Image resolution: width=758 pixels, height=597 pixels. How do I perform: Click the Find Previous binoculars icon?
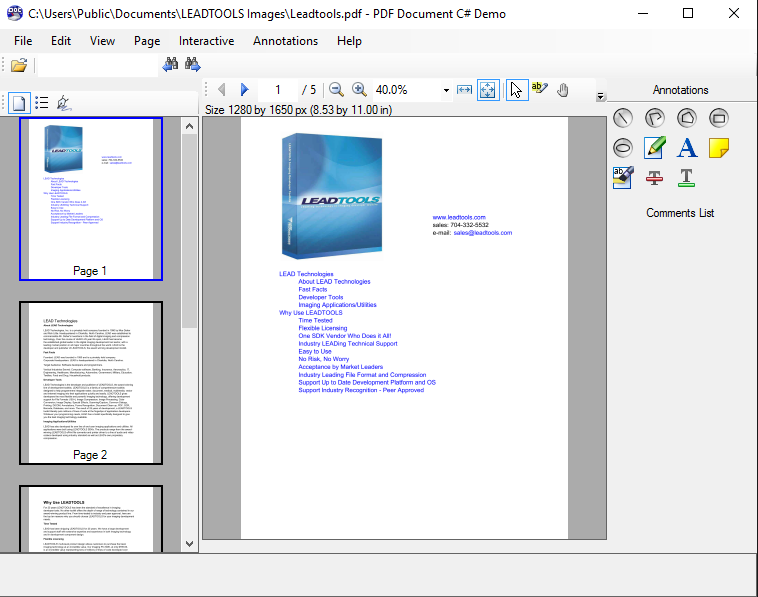coord(170,64)
